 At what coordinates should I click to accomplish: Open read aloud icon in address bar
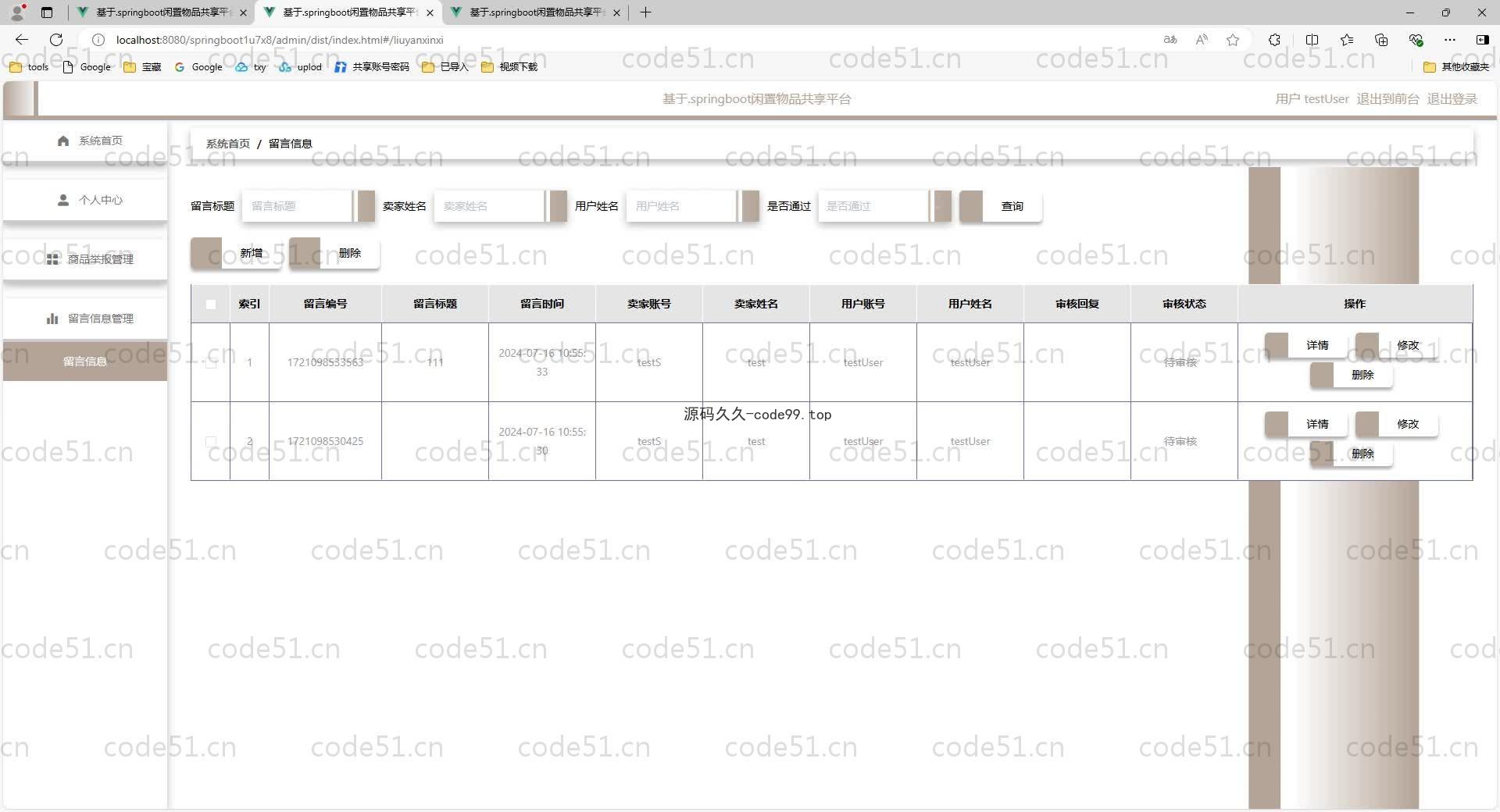click(1202, 40)
